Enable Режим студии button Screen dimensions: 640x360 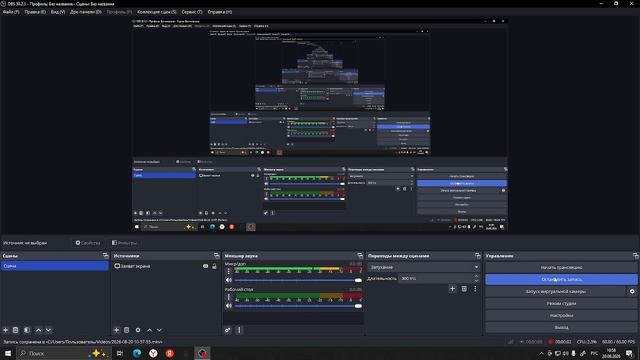pyautogui.click(x=561, y=303)
